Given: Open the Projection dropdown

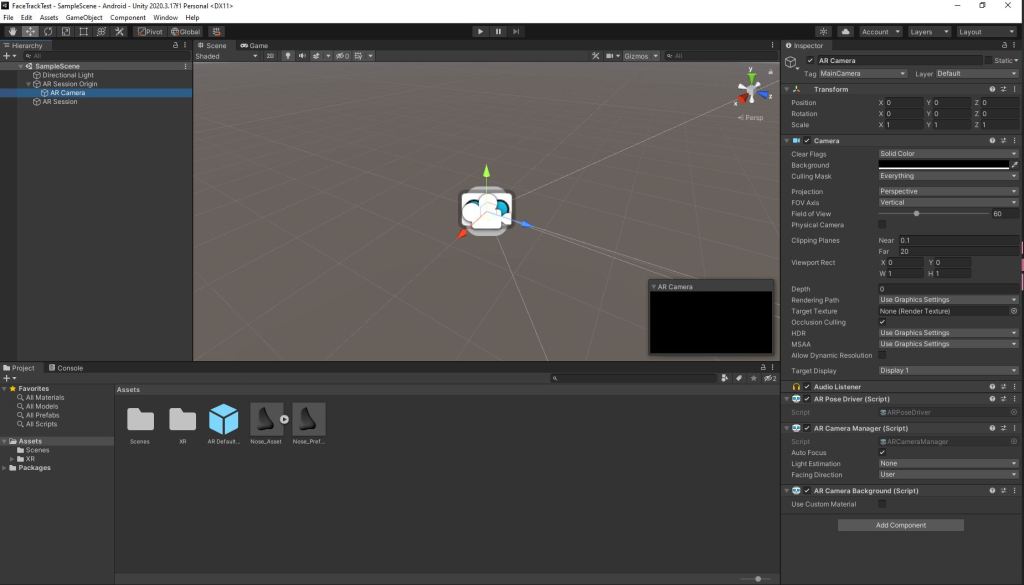Looking at the screenshot, I should (947, 191).
